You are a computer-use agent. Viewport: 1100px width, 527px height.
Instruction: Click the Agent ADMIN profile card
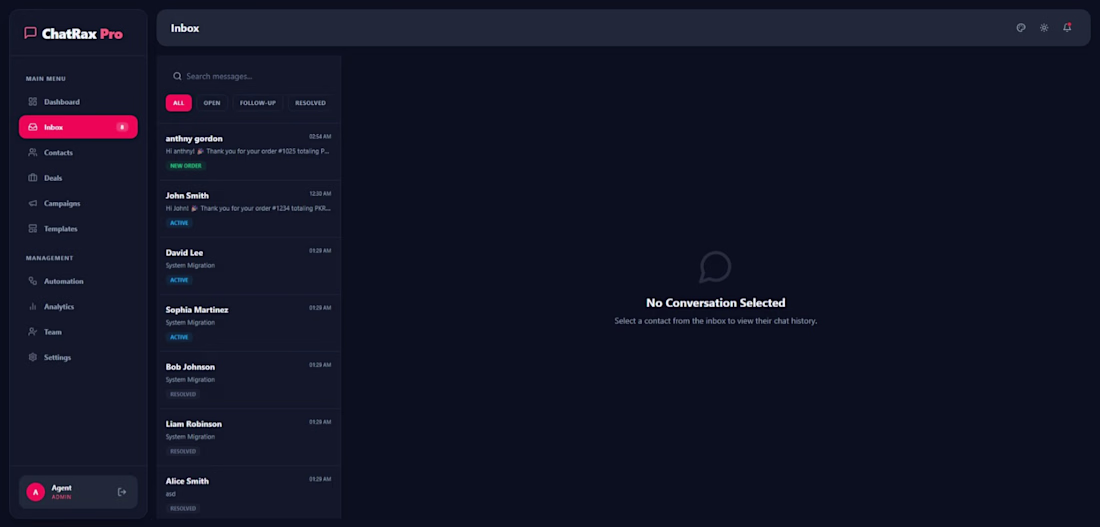click(78, 492)
